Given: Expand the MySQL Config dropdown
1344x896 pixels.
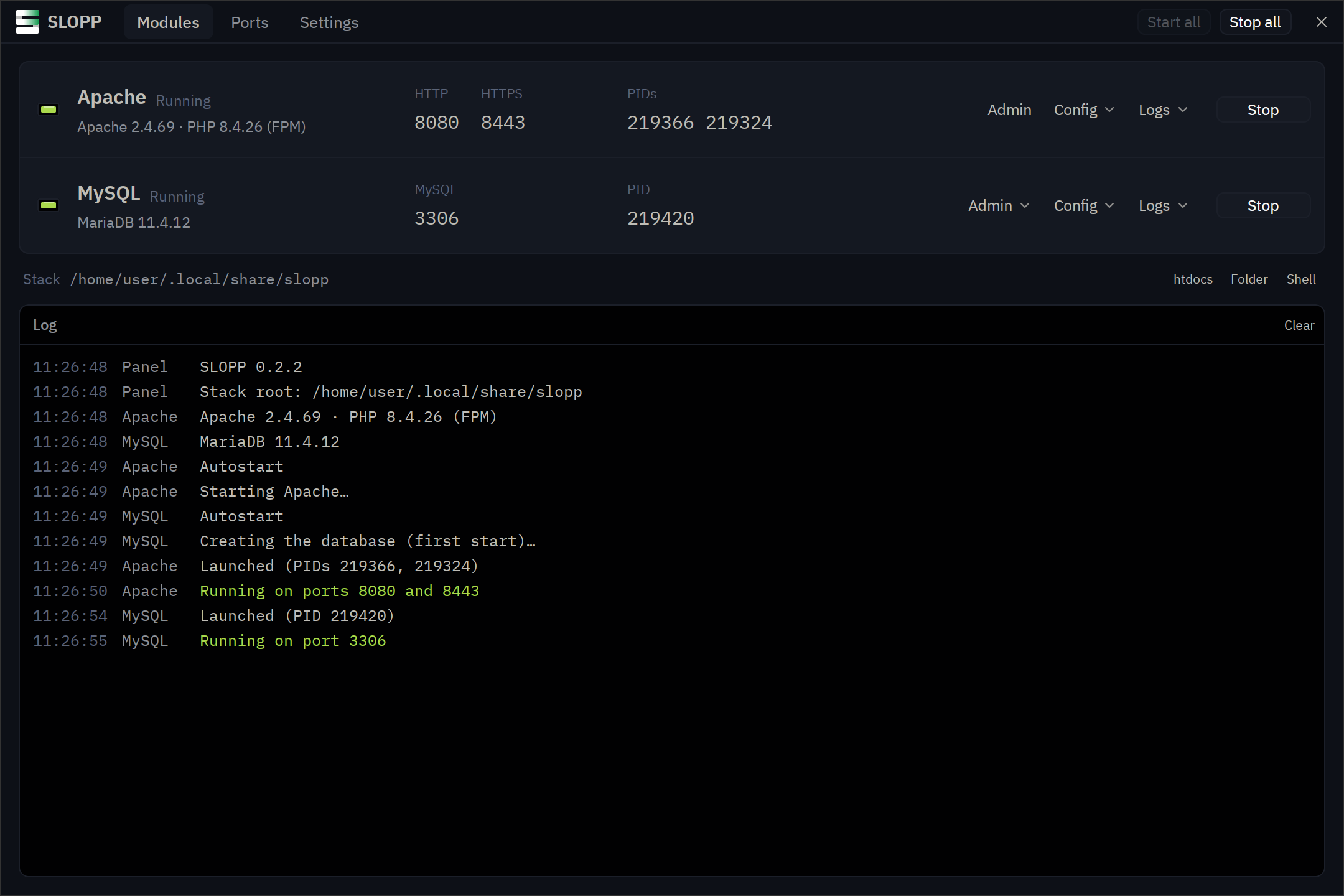Looking at the screenshot, I should (1084, 206).
